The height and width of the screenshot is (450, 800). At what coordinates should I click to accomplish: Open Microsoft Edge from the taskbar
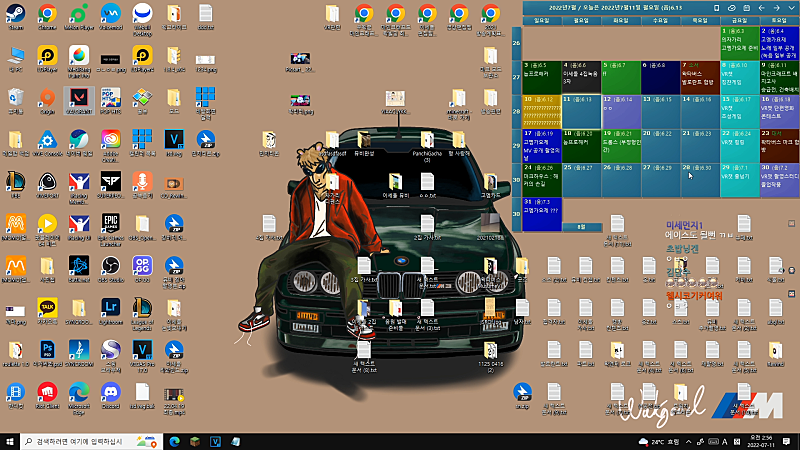(x=174, y=441)
